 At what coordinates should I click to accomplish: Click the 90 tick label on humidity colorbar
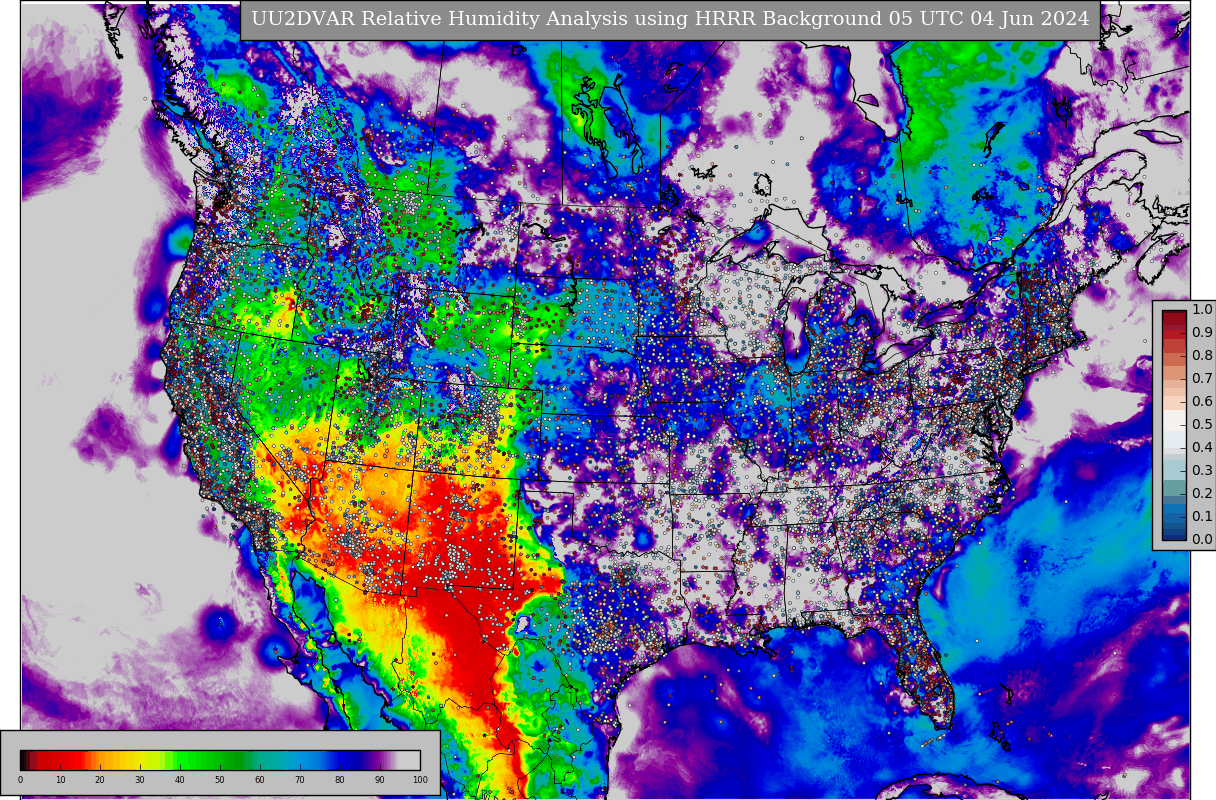coord(380,780)
